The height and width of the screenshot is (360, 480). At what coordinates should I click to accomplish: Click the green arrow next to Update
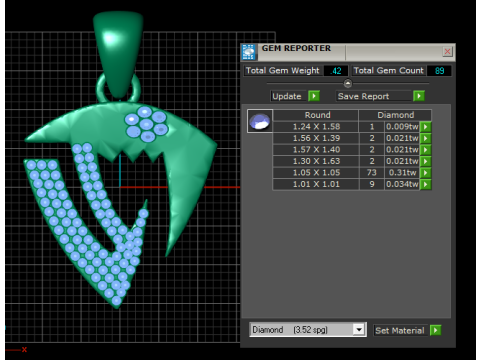314,96
